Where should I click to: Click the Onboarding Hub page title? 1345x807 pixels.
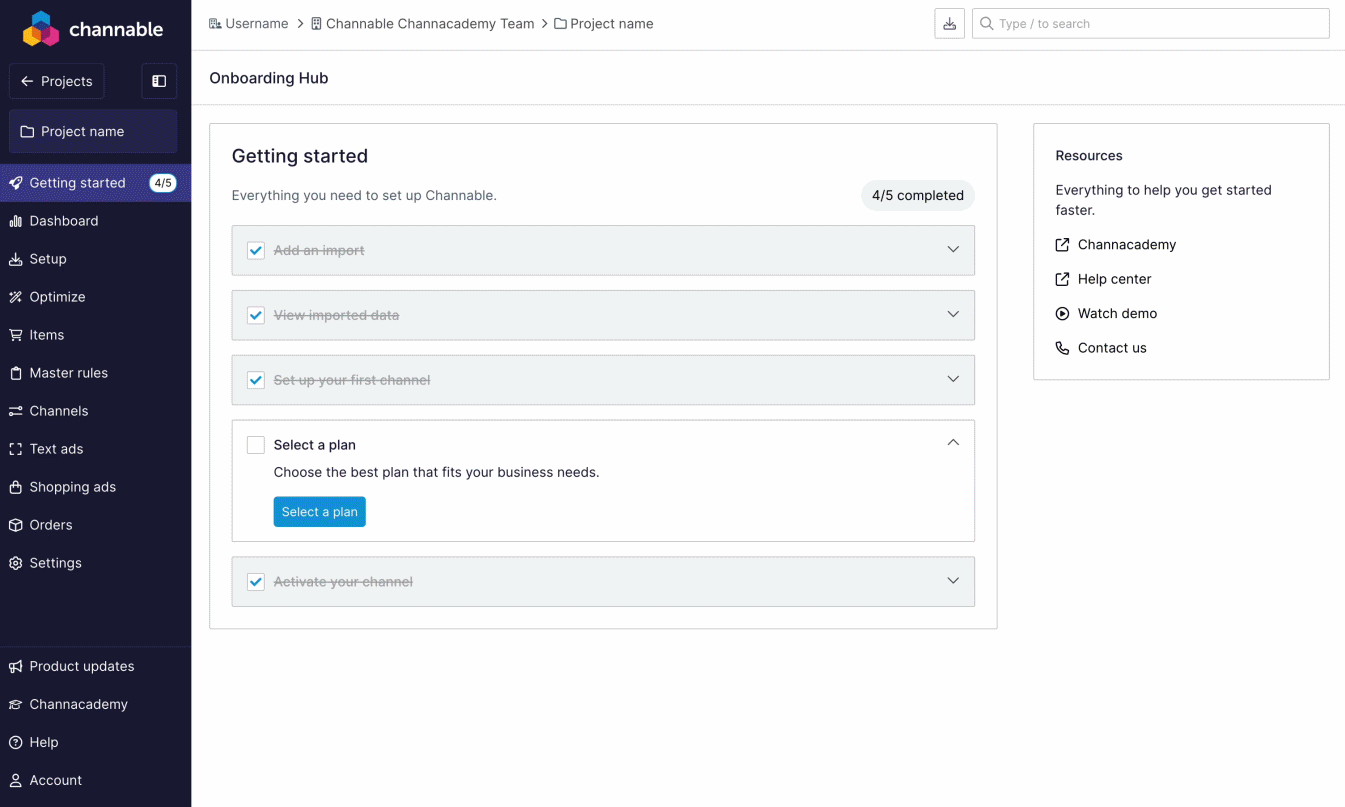pos(269,78)
